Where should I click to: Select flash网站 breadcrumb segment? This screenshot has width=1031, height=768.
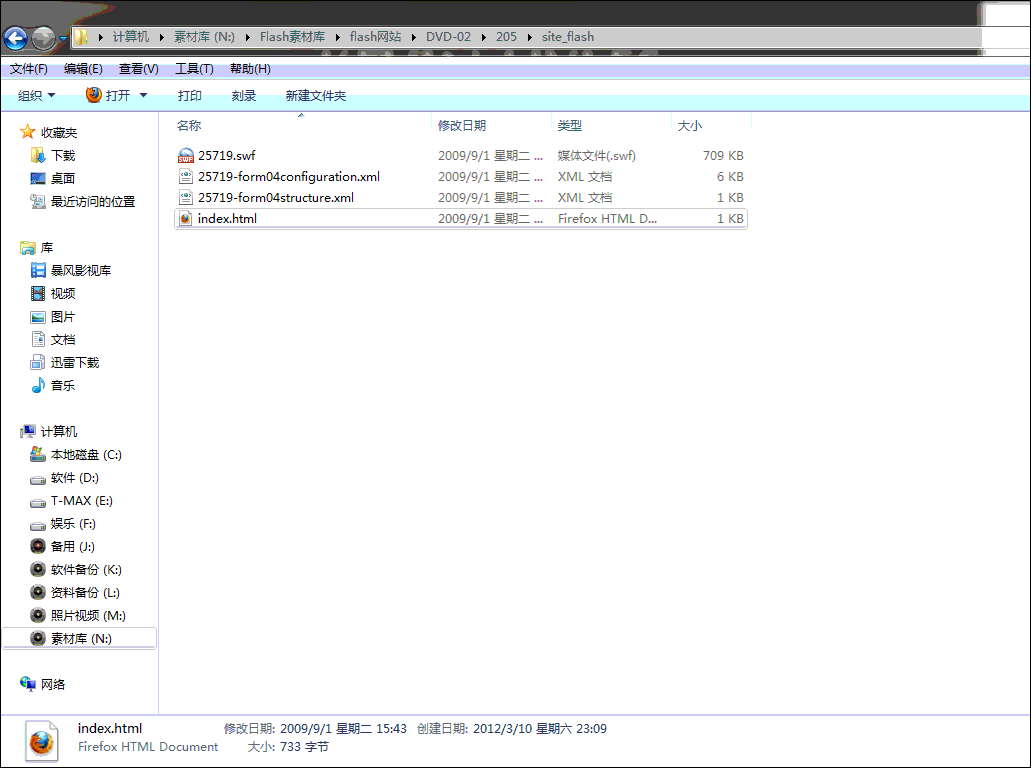375,37
